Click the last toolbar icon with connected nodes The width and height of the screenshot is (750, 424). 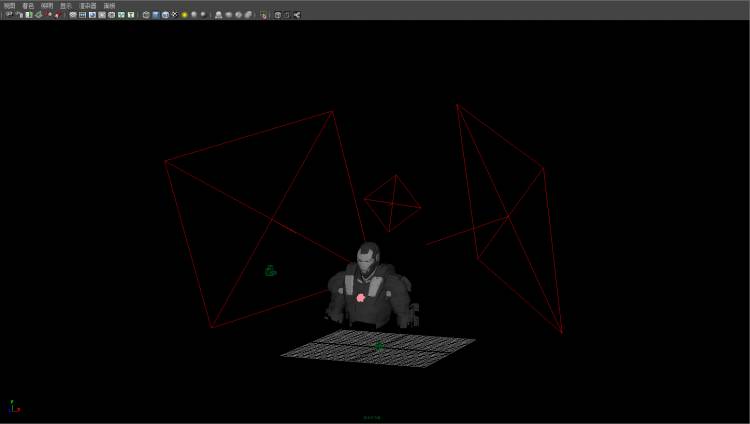[297, 15]
